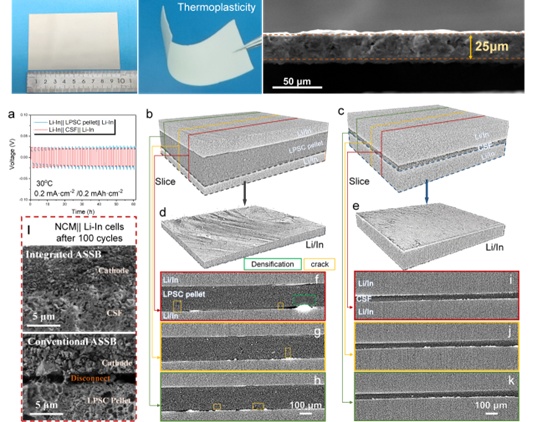Screen dimensions: 552x422
Task: Click the black arrow pointing to panel d
Action: pos(245,193)
